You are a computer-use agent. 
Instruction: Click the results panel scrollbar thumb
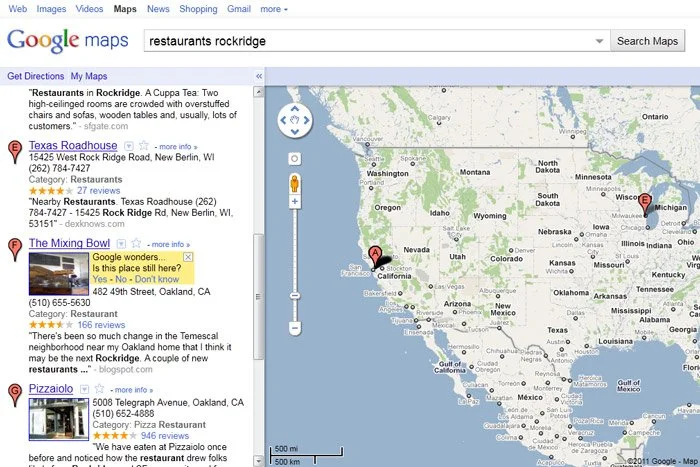(258, 296)
